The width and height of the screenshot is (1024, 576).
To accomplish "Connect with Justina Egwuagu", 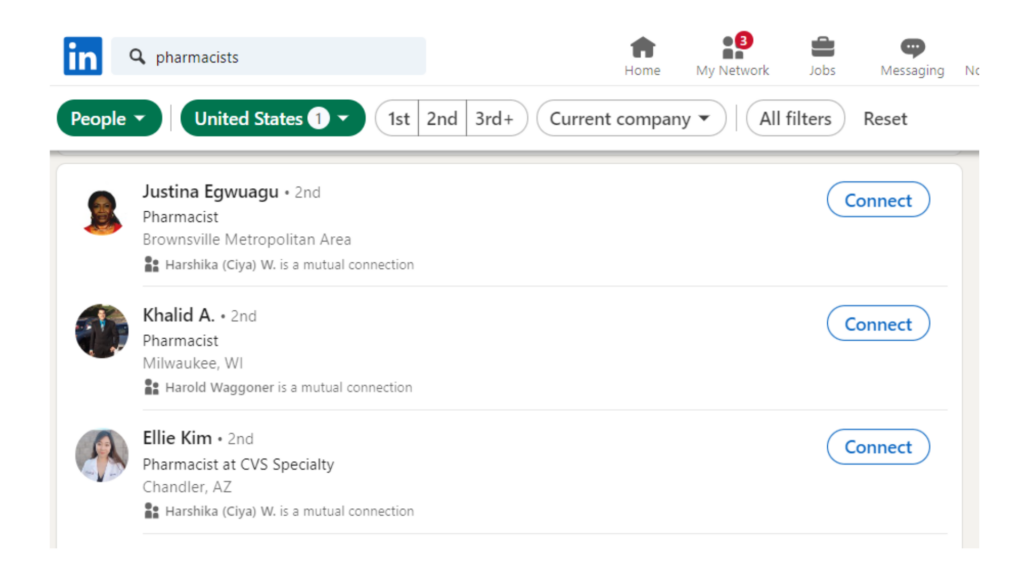I will 878,200.
